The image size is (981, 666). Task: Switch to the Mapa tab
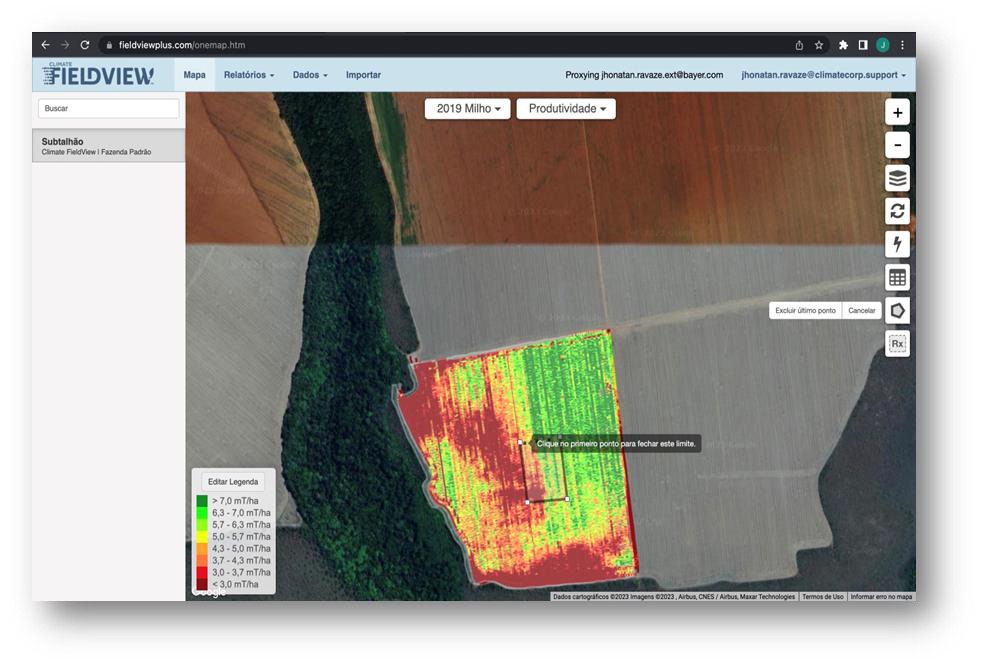click(x=194, y=75)
